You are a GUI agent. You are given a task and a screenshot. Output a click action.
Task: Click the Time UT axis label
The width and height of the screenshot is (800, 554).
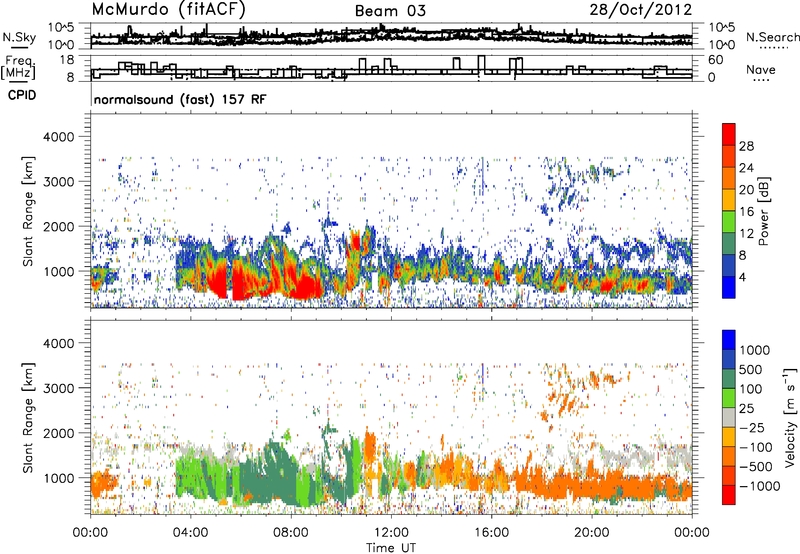[x=391, y=548]
